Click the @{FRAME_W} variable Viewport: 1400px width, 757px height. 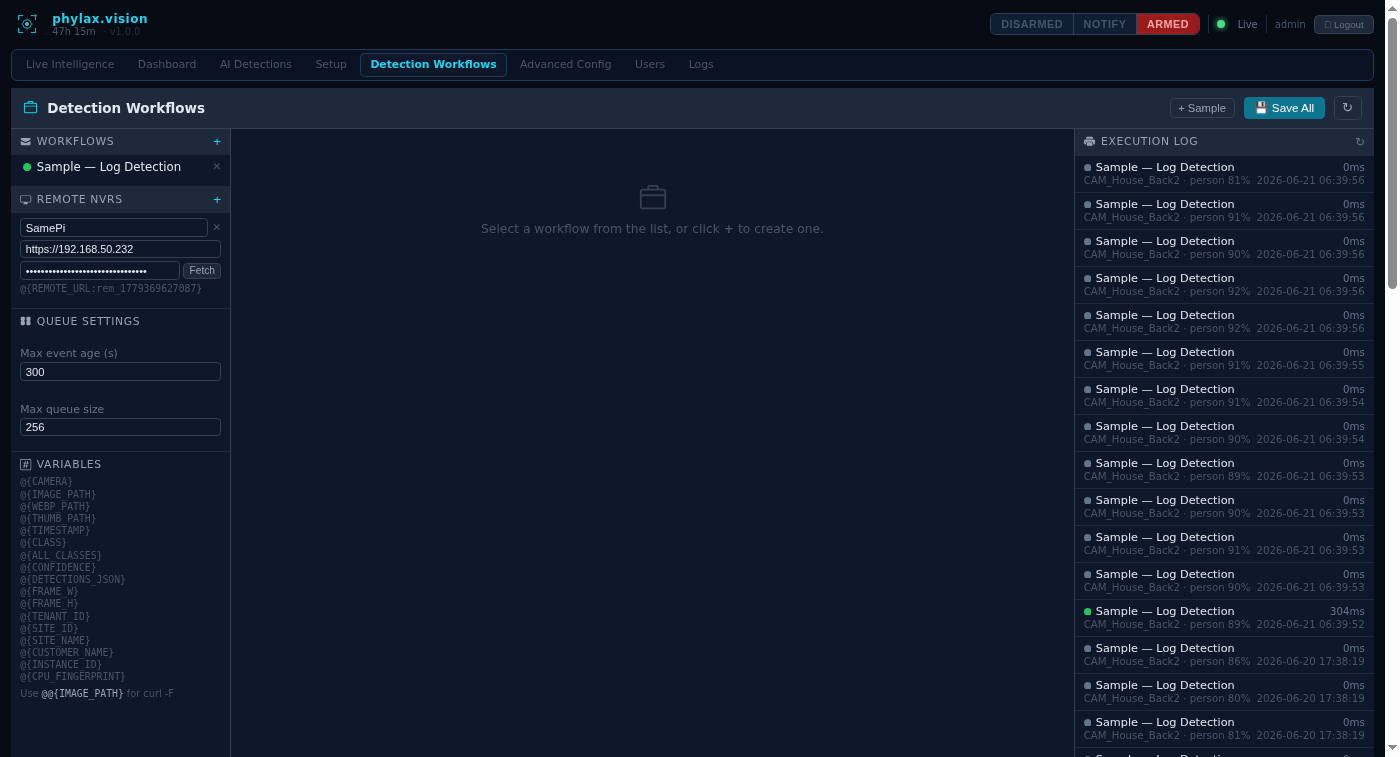coord(50,591)
